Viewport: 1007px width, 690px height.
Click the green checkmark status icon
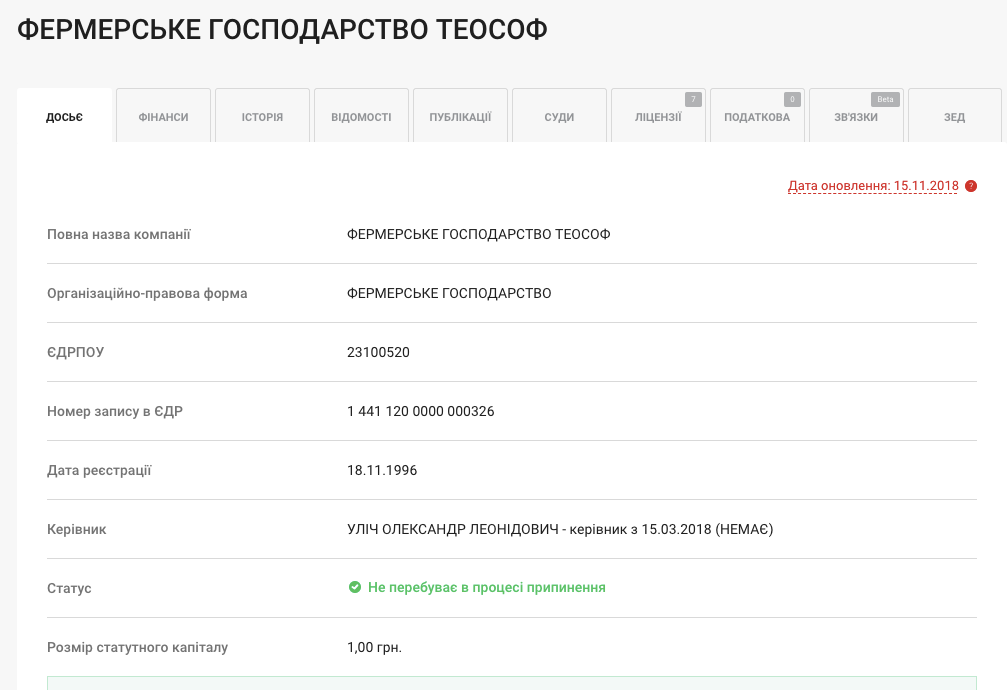click(355, 587)
